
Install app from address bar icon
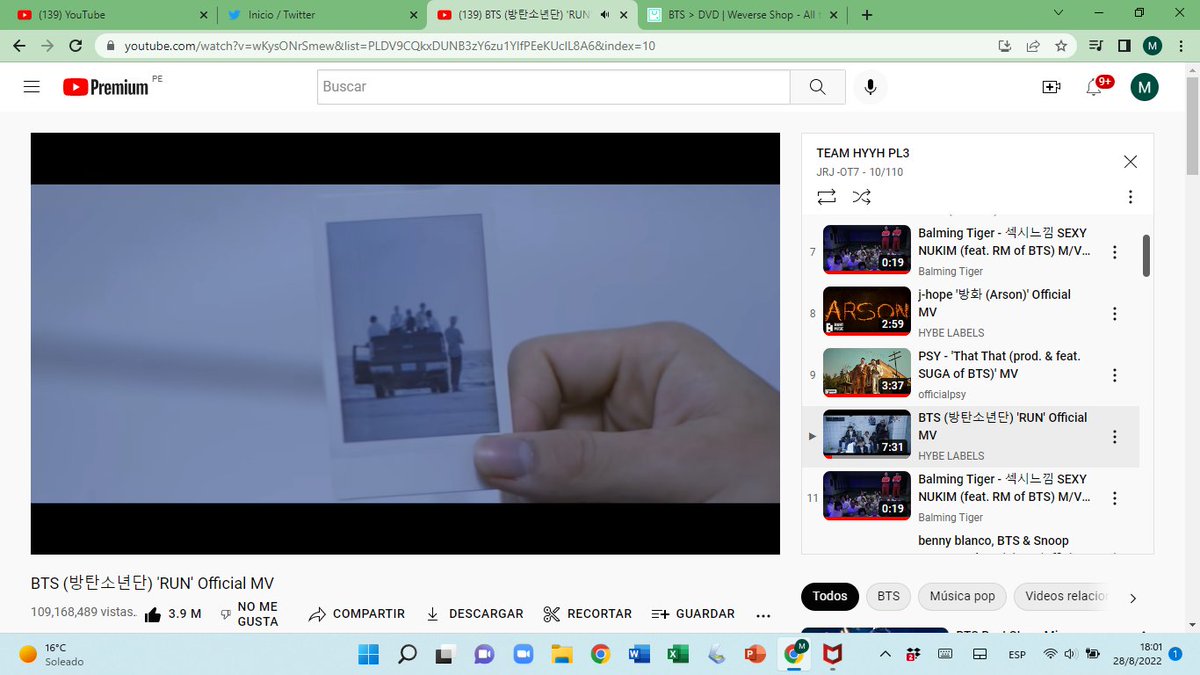pyautogui.click(x=1005, y=46)
